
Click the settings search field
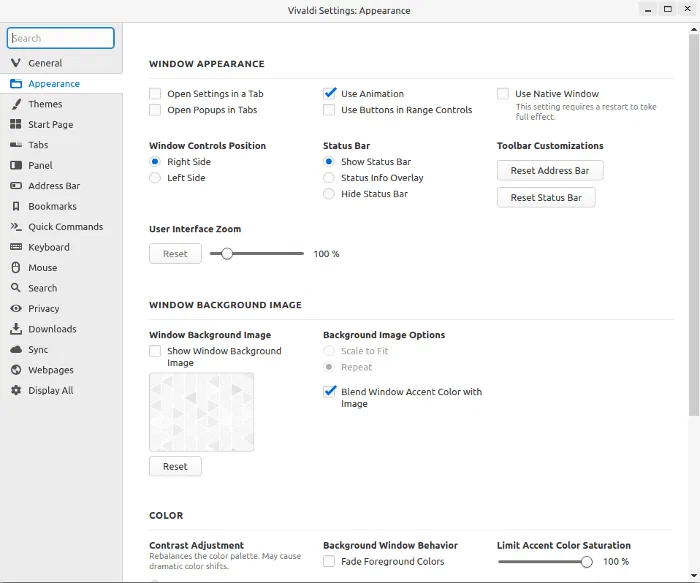pos(61,38)
